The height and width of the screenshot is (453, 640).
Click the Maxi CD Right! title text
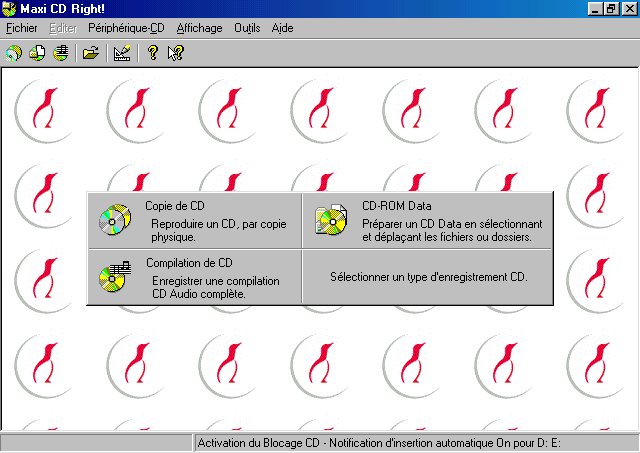click(x=62, y=9)
